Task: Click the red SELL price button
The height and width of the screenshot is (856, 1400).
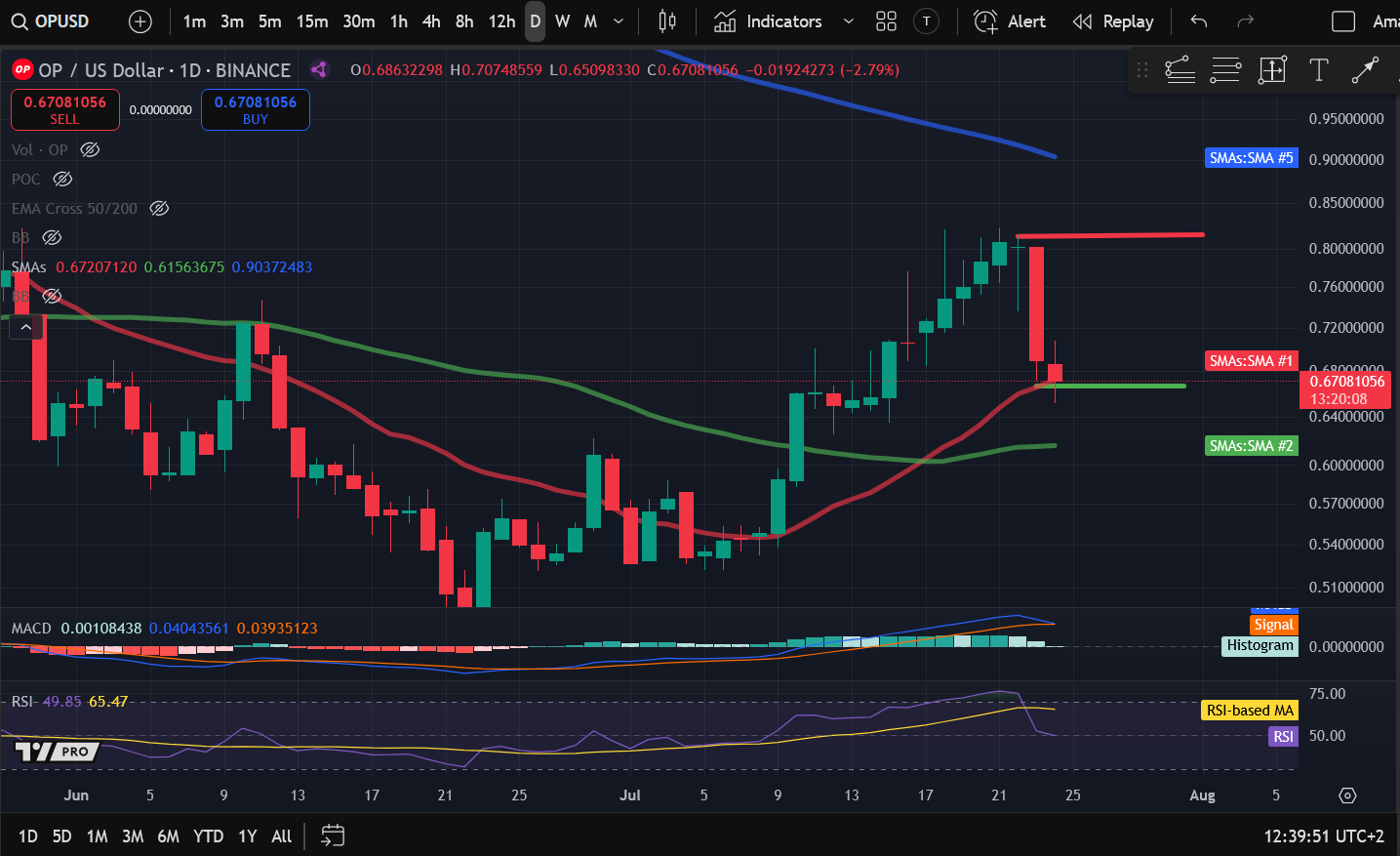Action: [x=65, y=109]
